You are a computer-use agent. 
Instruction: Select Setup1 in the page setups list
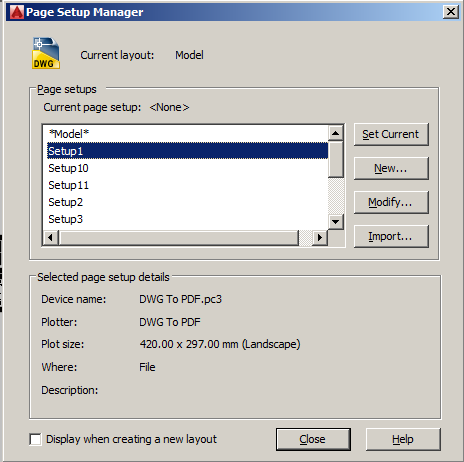pyautogui.click(x=187, y=151)
